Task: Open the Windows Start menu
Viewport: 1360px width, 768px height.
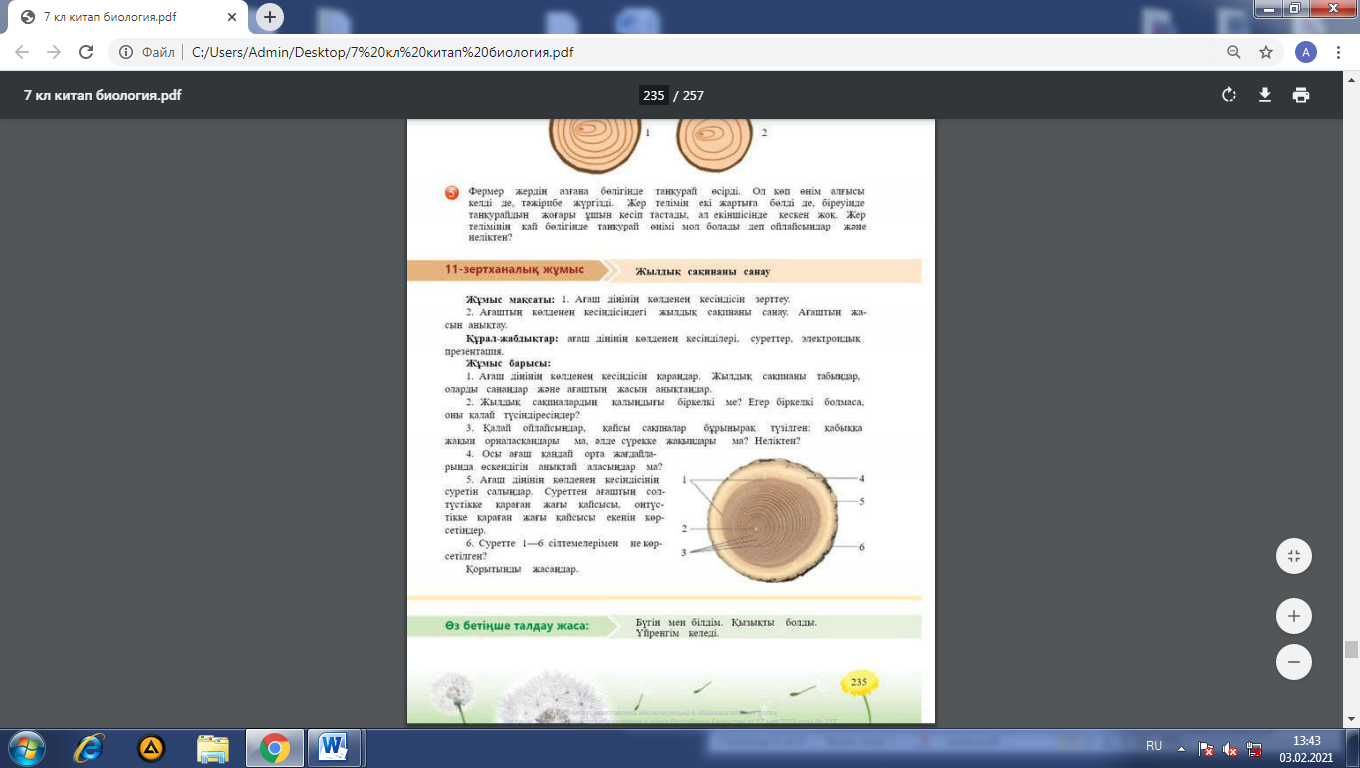Action: pos(25,748)
